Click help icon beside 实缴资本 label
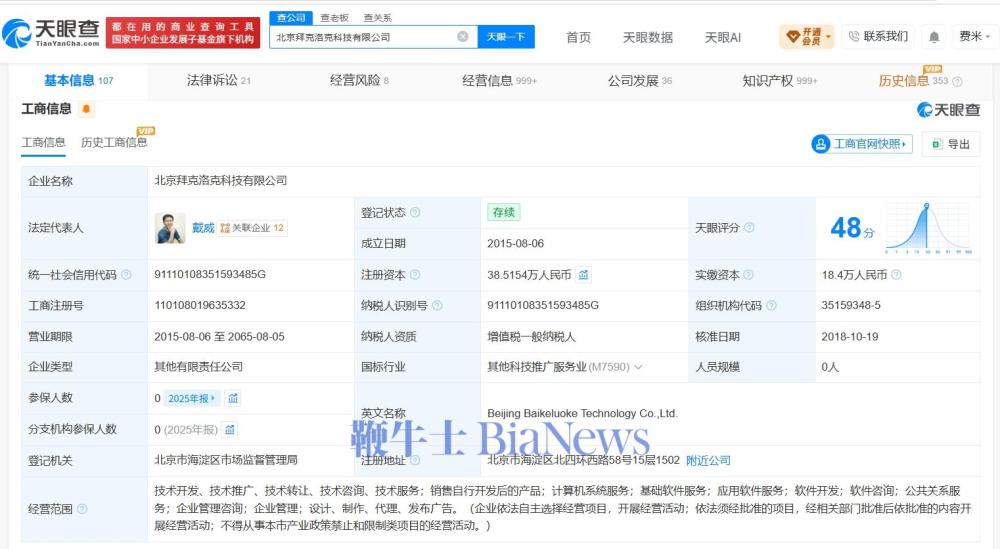 [x=749, y=275]
